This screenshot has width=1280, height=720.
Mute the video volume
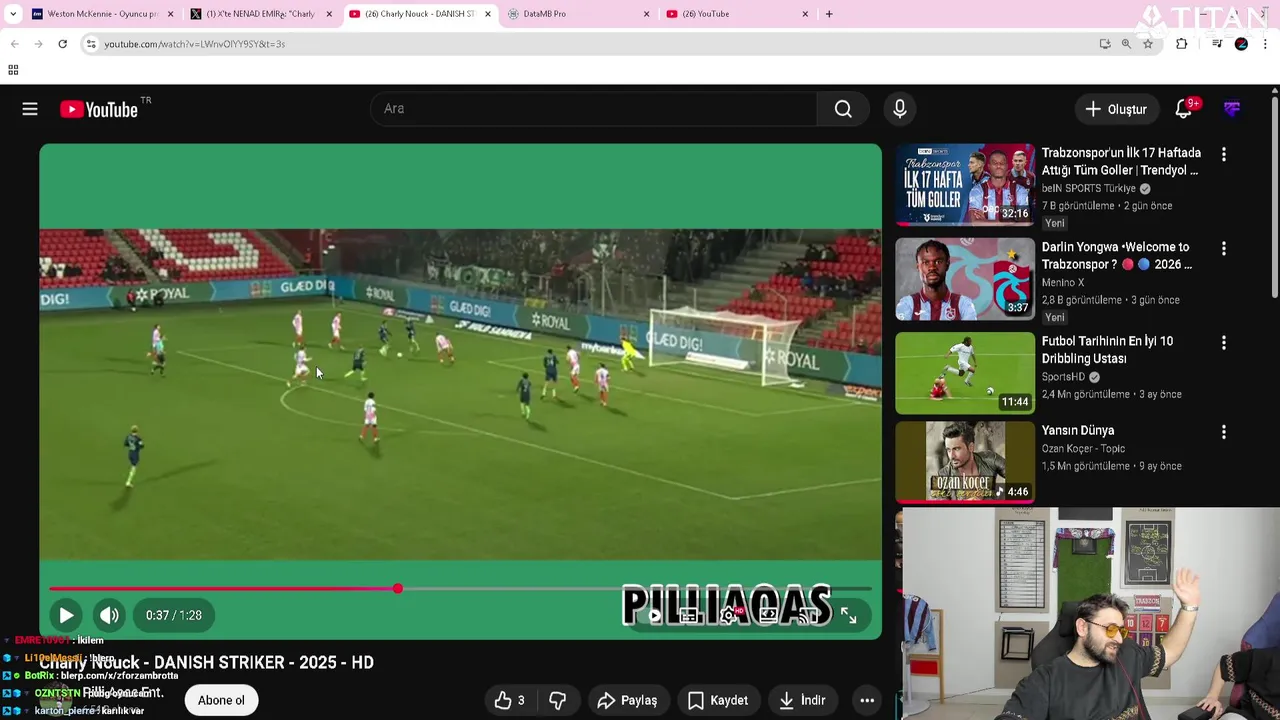click(109, 615)
